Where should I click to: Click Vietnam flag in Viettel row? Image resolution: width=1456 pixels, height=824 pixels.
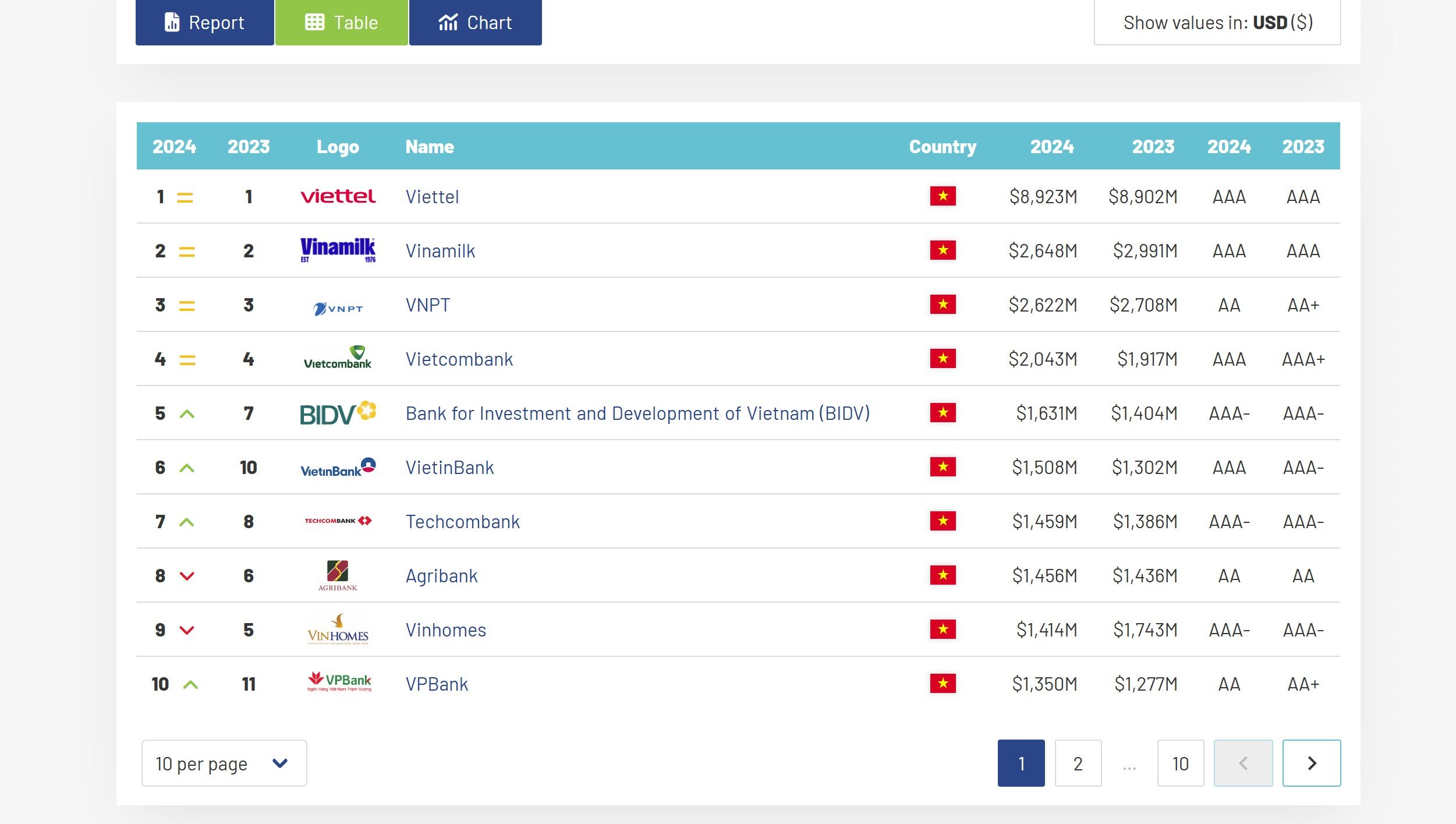pos(943,196)
